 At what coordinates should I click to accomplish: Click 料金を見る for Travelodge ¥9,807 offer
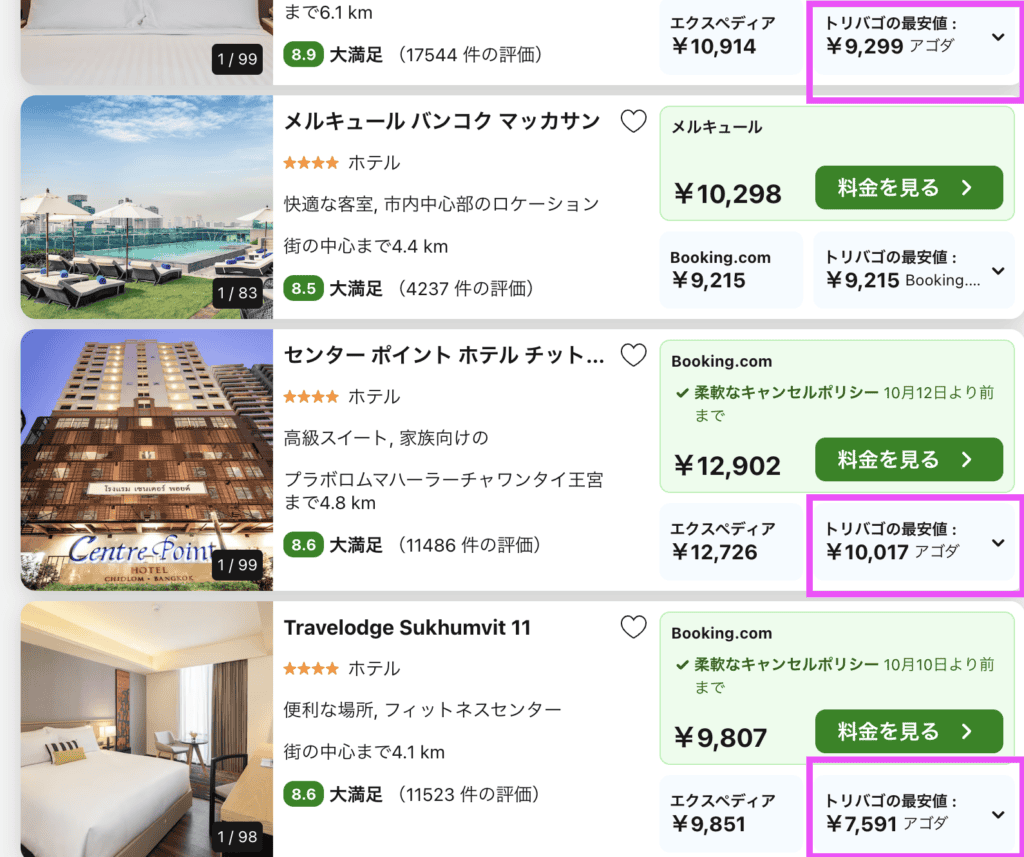[909, 731]
